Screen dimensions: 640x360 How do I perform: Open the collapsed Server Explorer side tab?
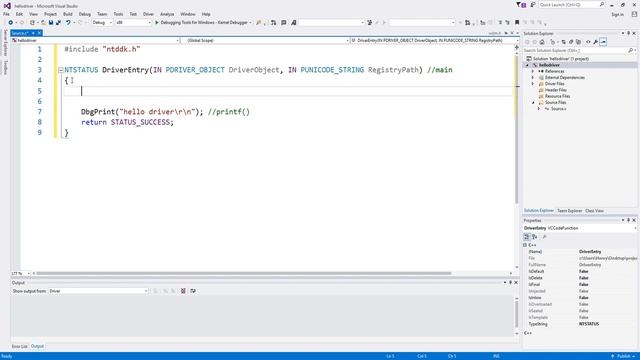(x=5, y=42)
